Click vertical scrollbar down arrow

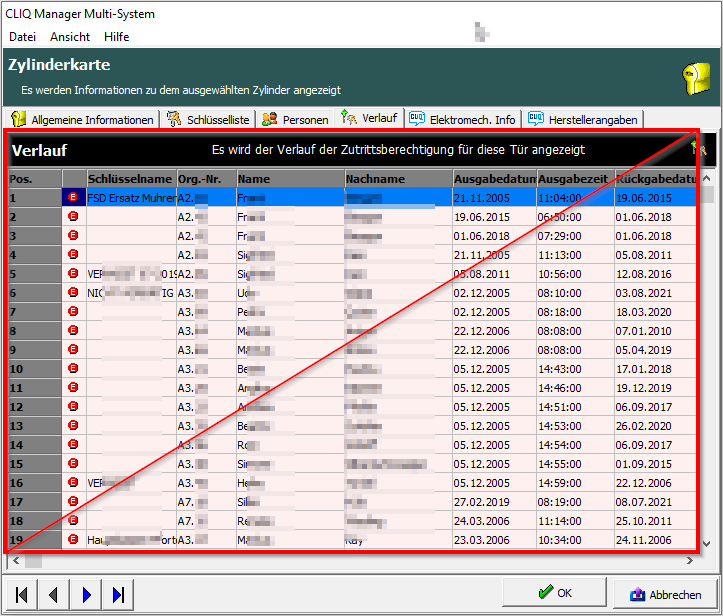point(706,544)
